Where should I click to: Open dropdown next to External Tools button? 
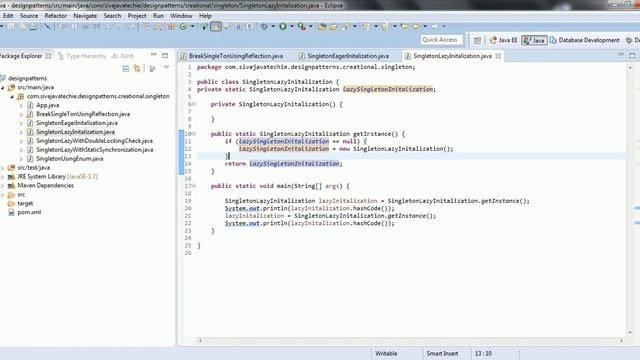(311, 27)
